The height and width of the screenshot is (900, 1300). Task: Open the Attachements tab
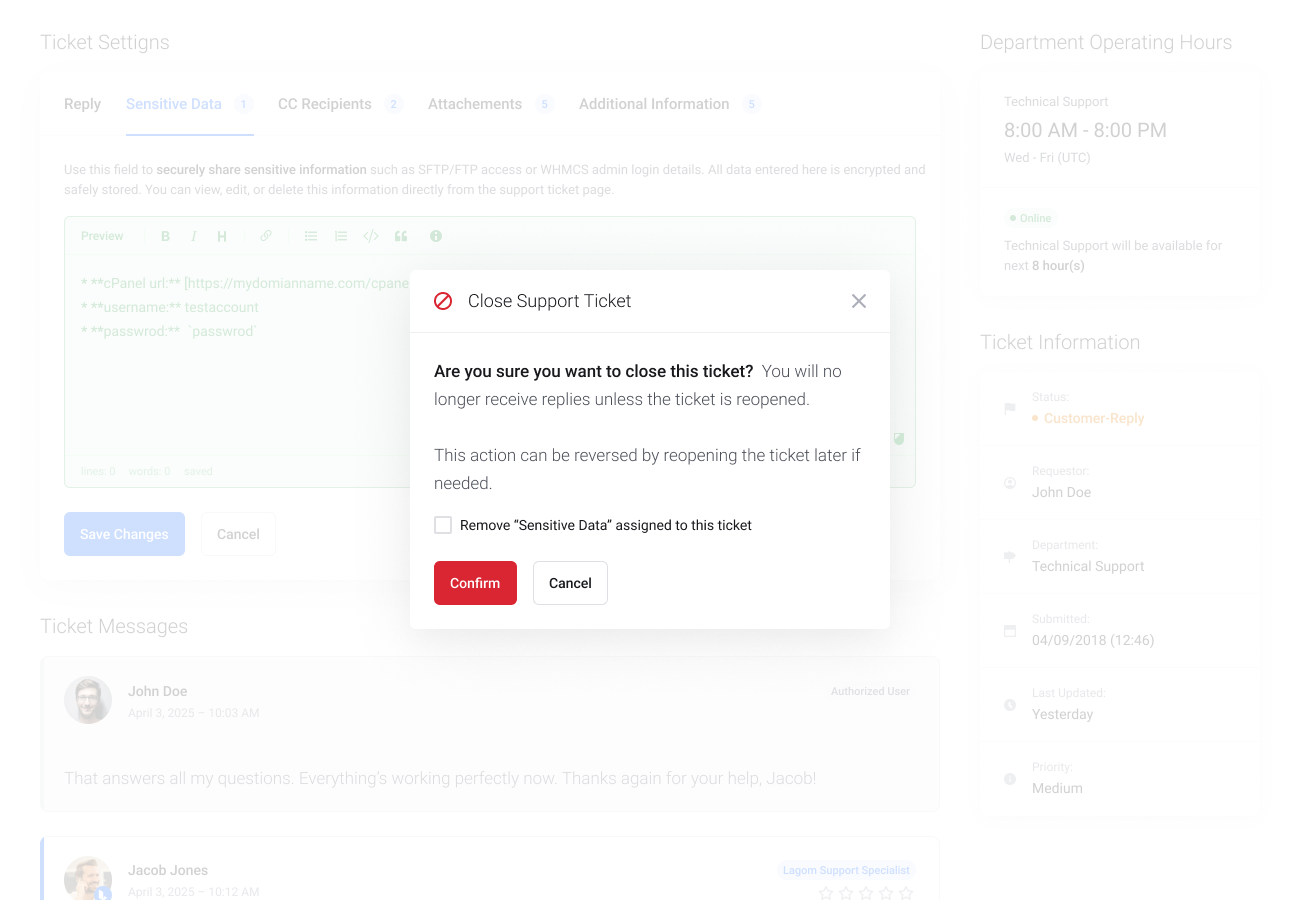coord(475,104)
